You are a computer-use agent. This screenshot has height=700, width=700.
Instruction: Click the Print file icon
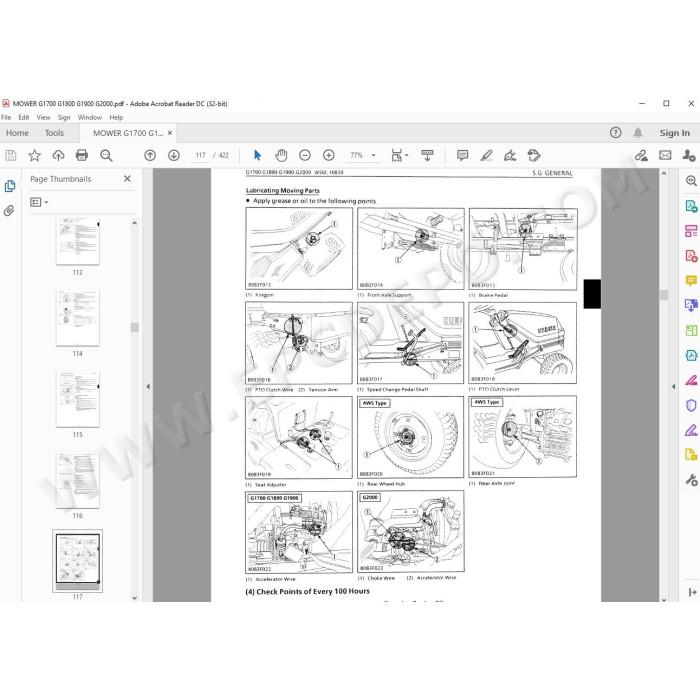coord(82,155)
